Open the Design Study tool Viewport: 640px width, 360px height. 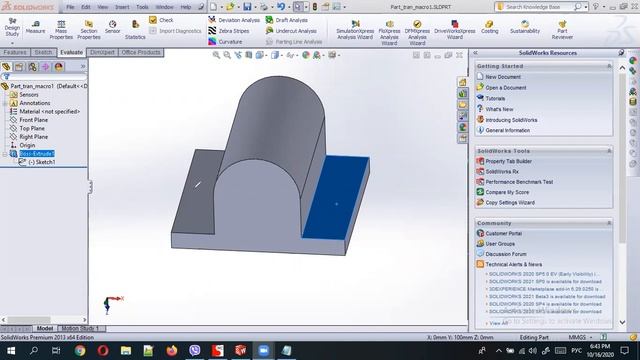coord(12,27)
